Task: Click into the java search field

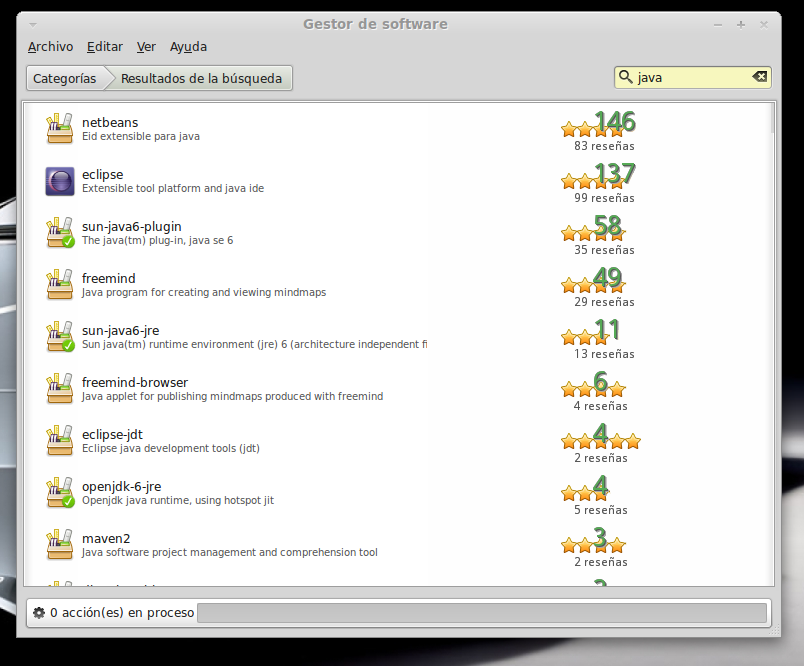Action: click(x=693, y=77)
